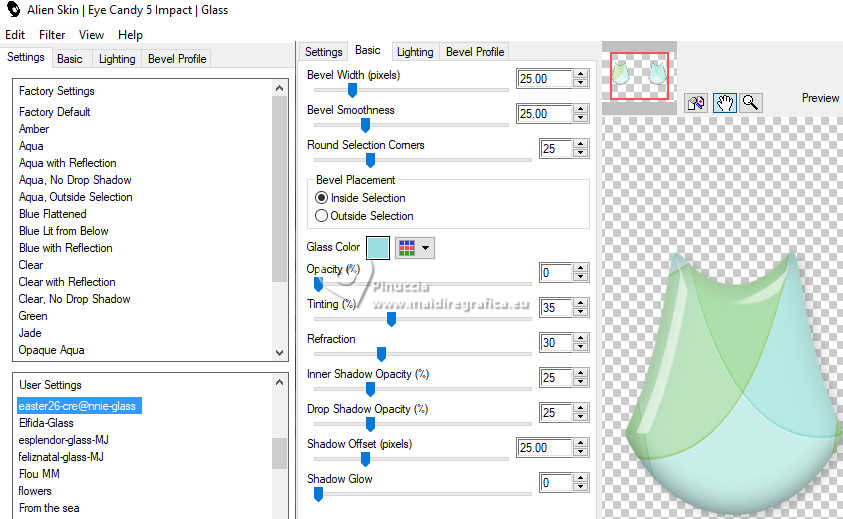Click the Shadow Offset value field
Screen dimensions: 843x519
(544, 447)
